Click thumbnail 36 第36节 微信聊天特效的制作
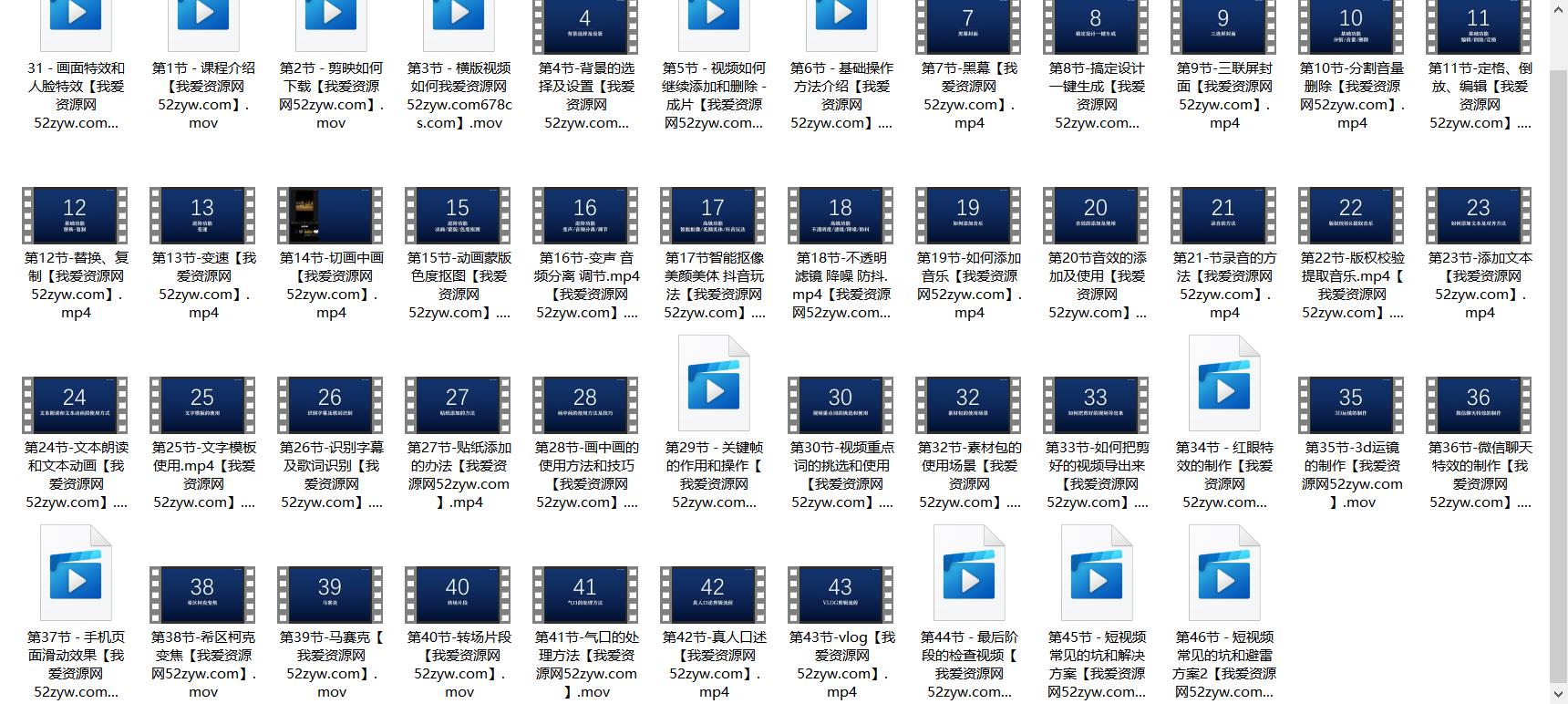Screen dimensions: 1568x704 pyautogui.click(x=1479, y=406)
